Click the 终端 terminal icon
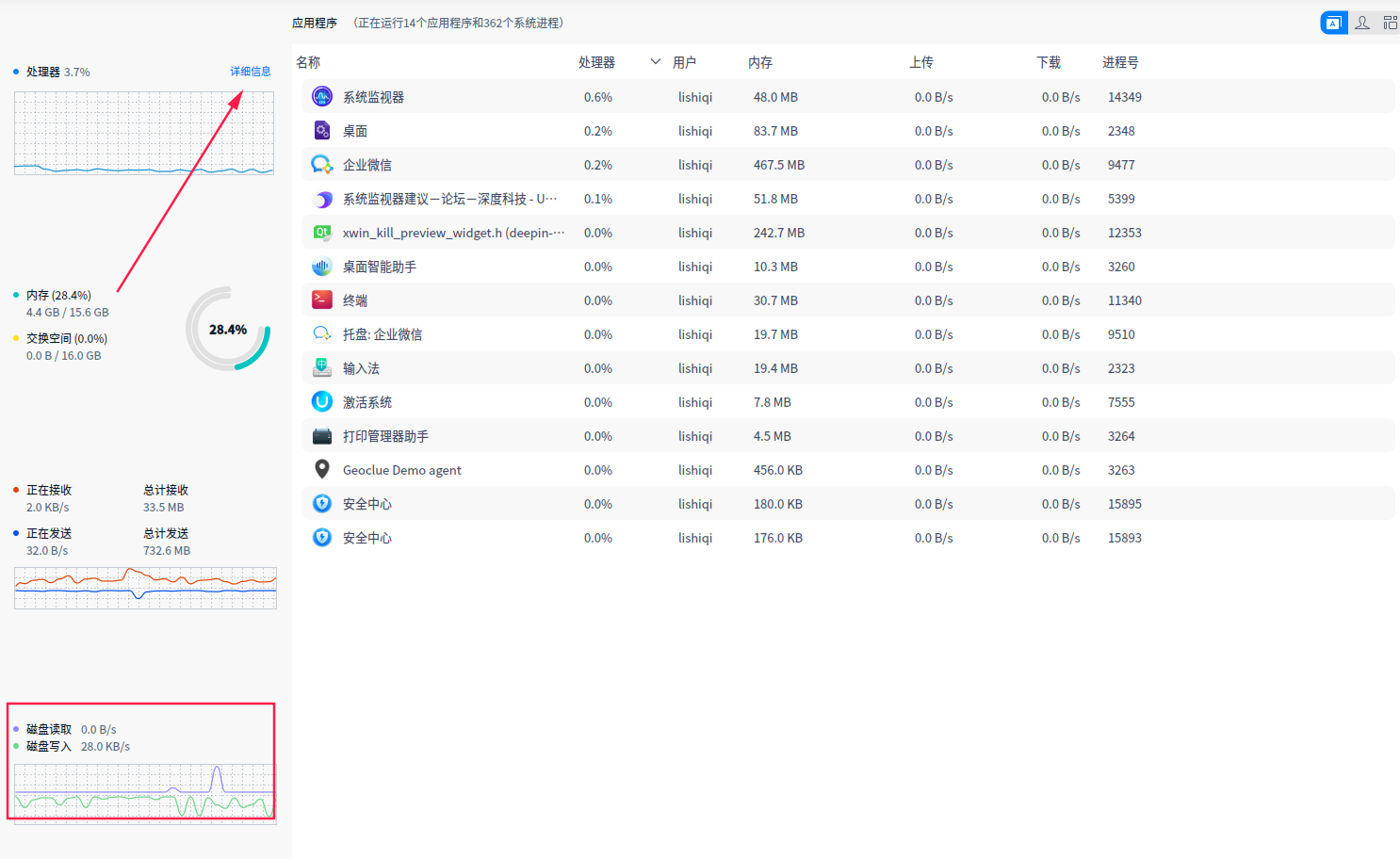 click(x=322, y=300)
